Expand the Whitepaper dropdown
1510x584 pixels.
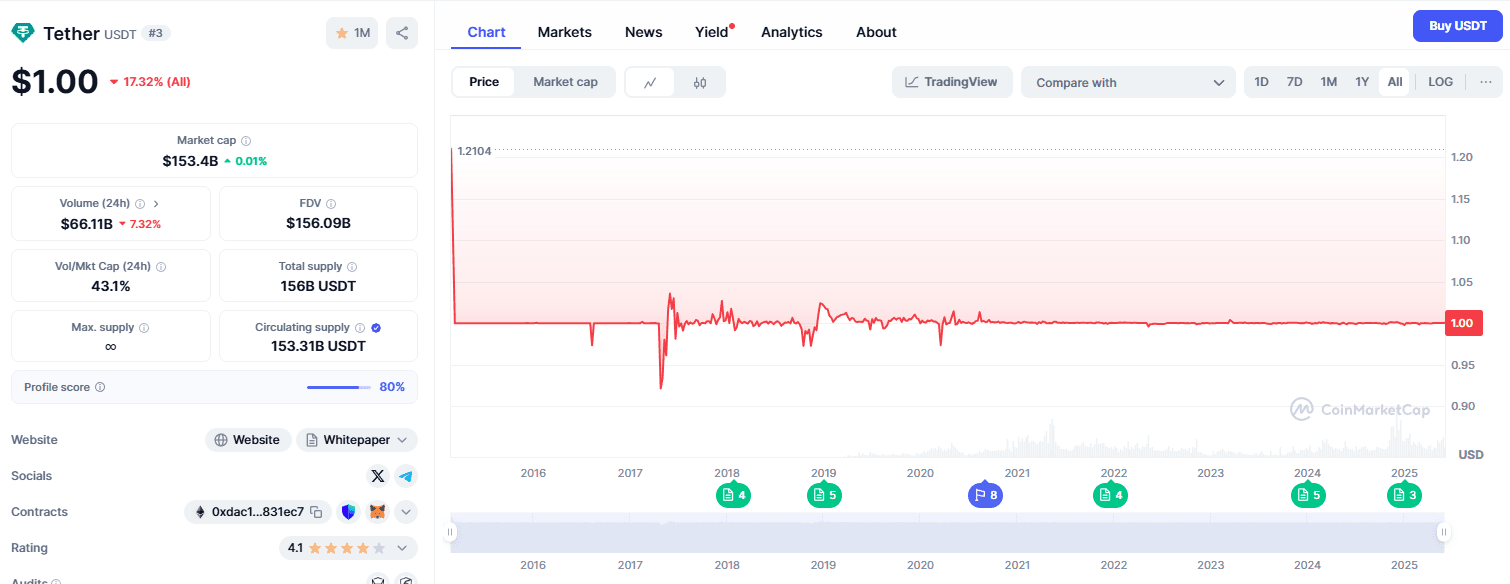pos(357,440)
